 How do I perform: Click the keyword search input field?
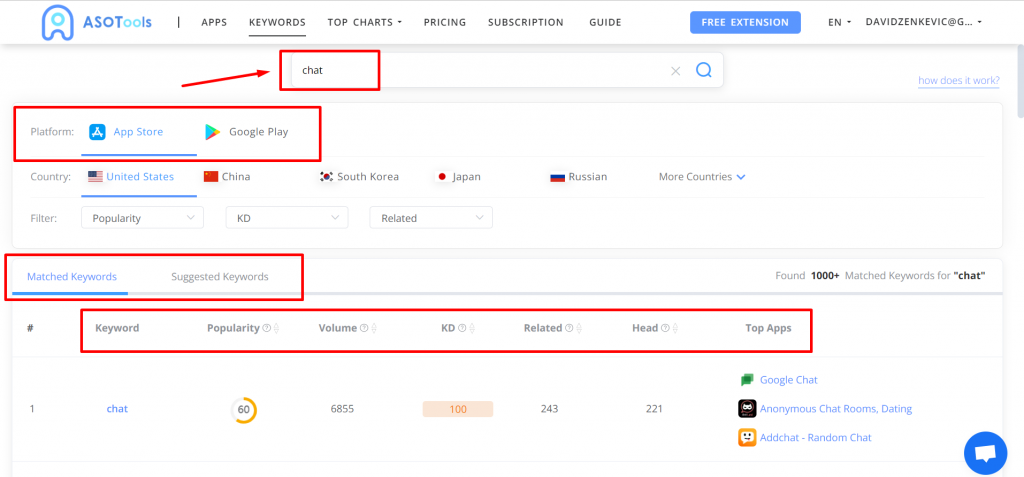tap(480, 71)
